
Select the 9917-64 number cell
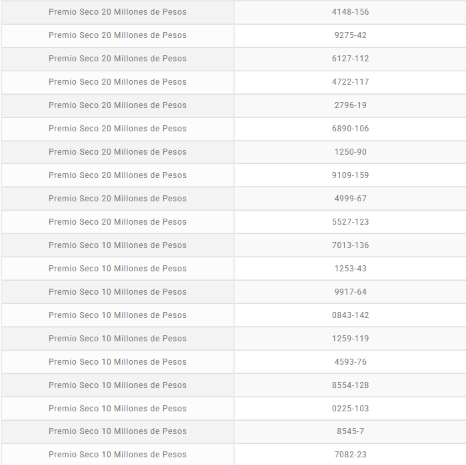(x=350, y=292)
